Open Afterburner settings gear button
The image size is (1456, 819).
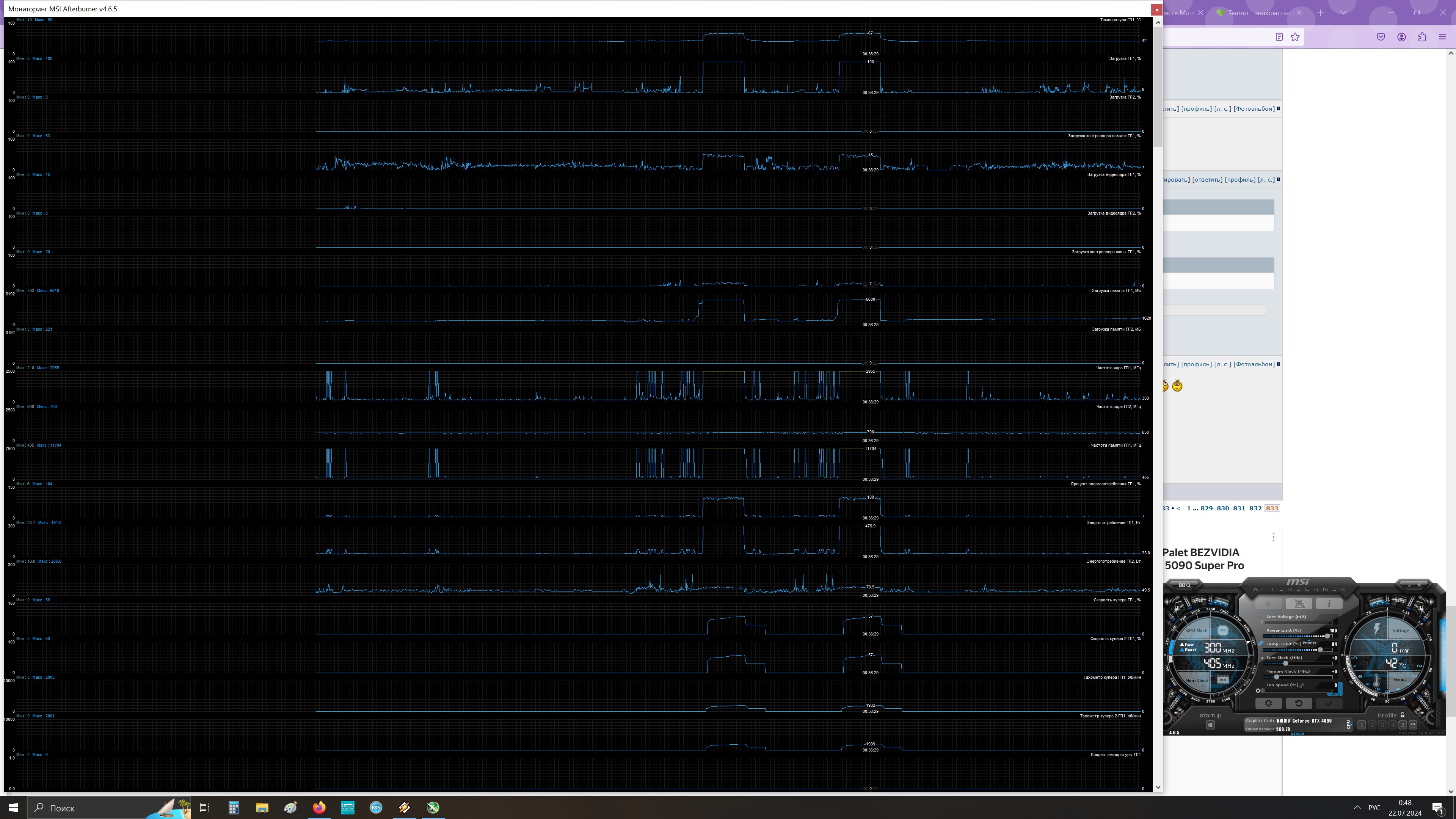[x=1268, y=704]
